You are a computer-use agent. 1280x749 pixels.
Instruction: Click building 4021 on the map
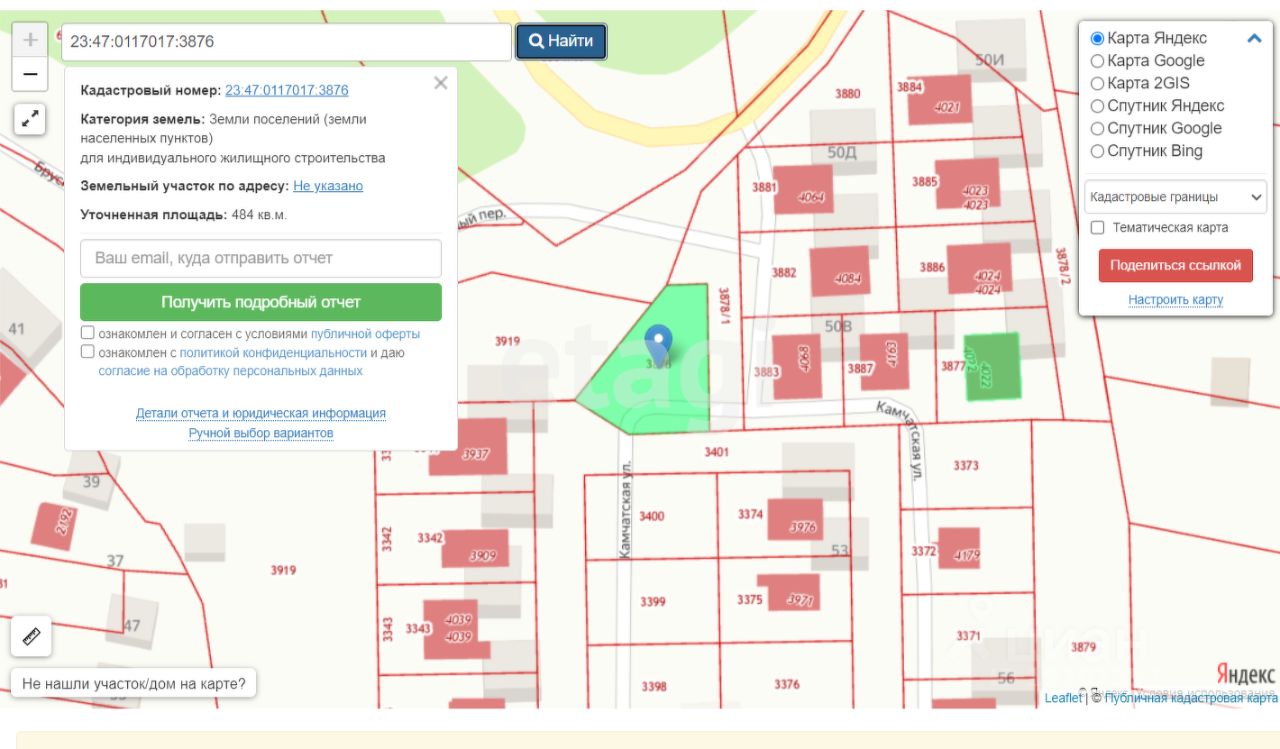[x=941, y=101]
